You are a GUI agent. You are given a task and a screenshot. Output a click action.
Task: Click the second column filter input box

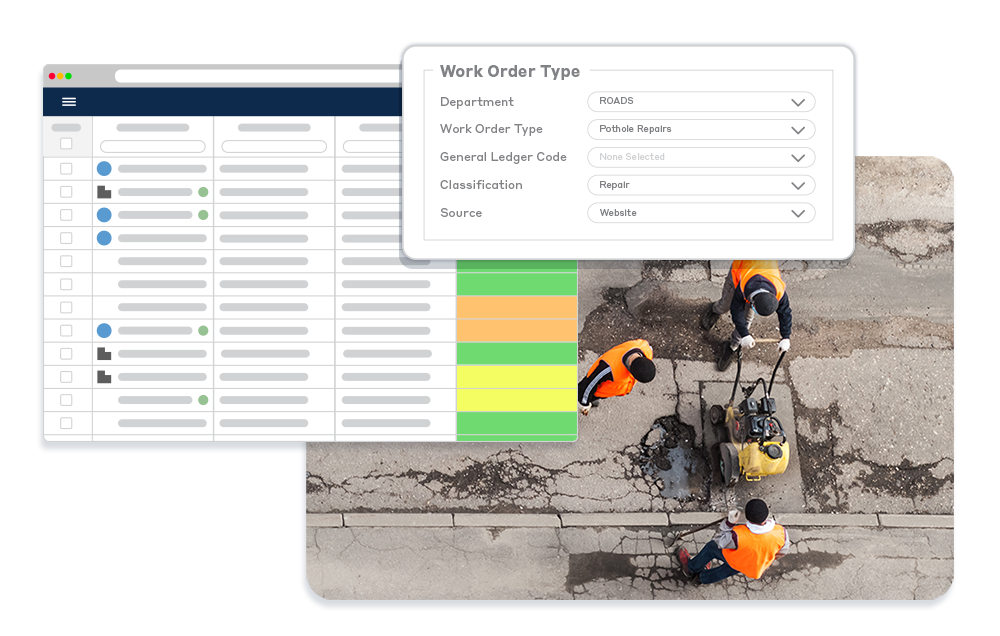tap(274, 147)
